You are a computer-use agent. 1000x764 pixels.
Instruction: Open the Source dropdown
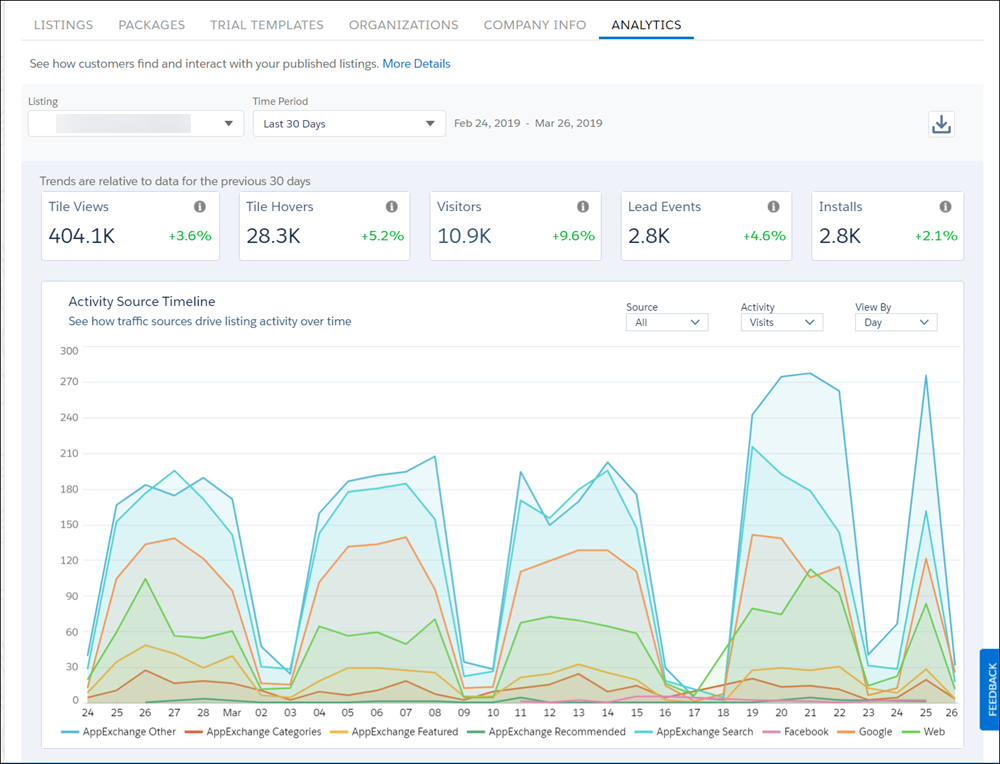[x=667, y=322]
